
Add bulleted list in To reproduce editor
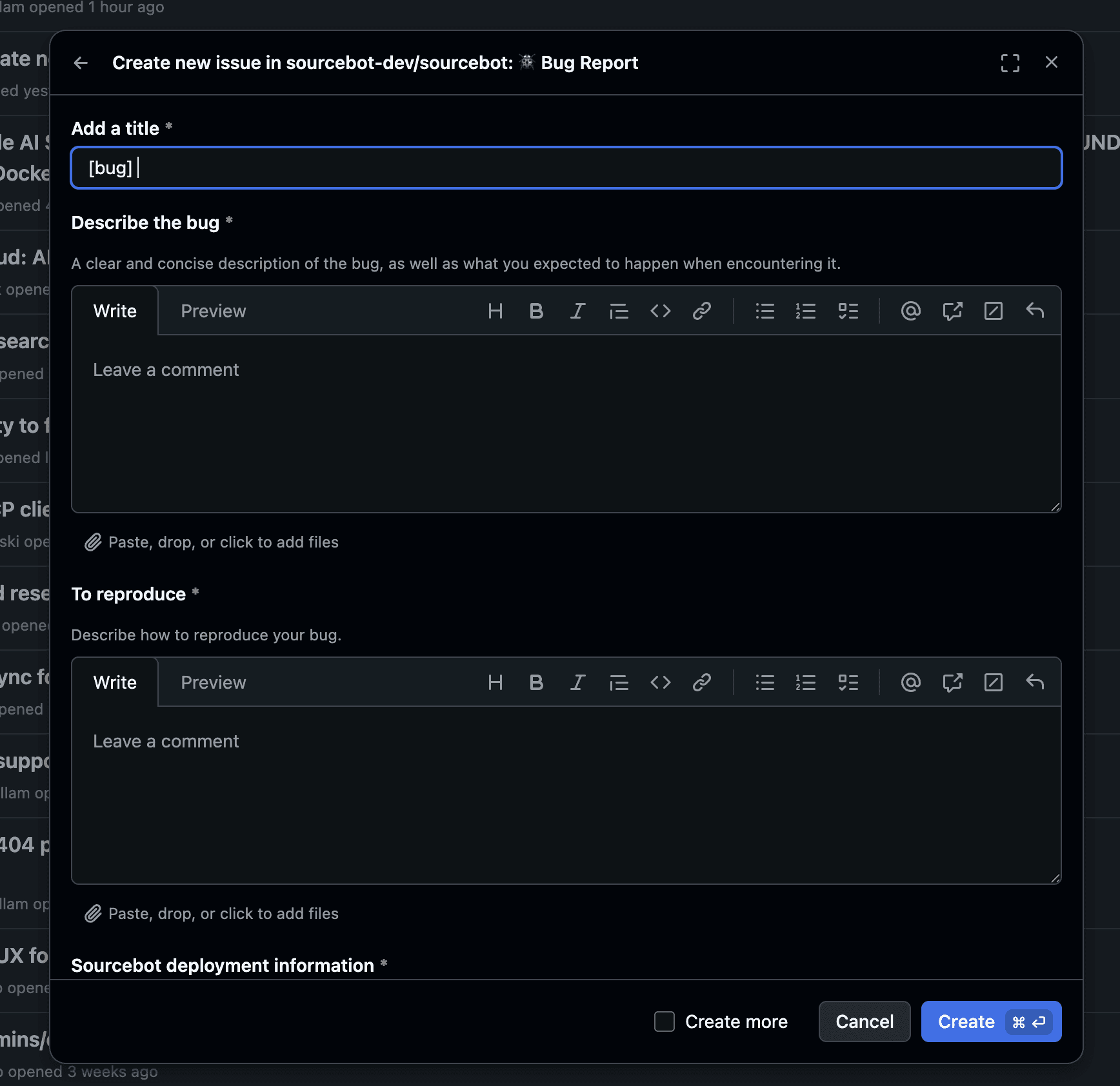pos(765,682)
